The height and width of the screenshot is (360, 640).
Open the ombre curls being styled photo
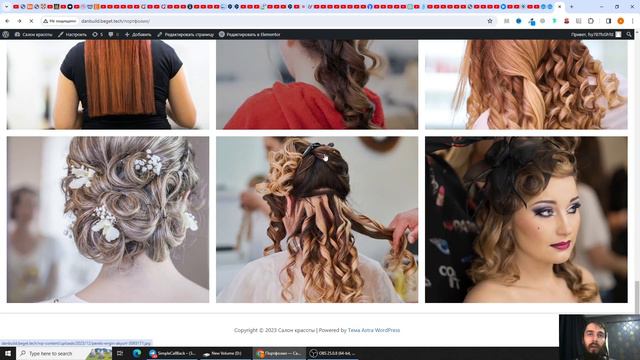click(317, 220)
